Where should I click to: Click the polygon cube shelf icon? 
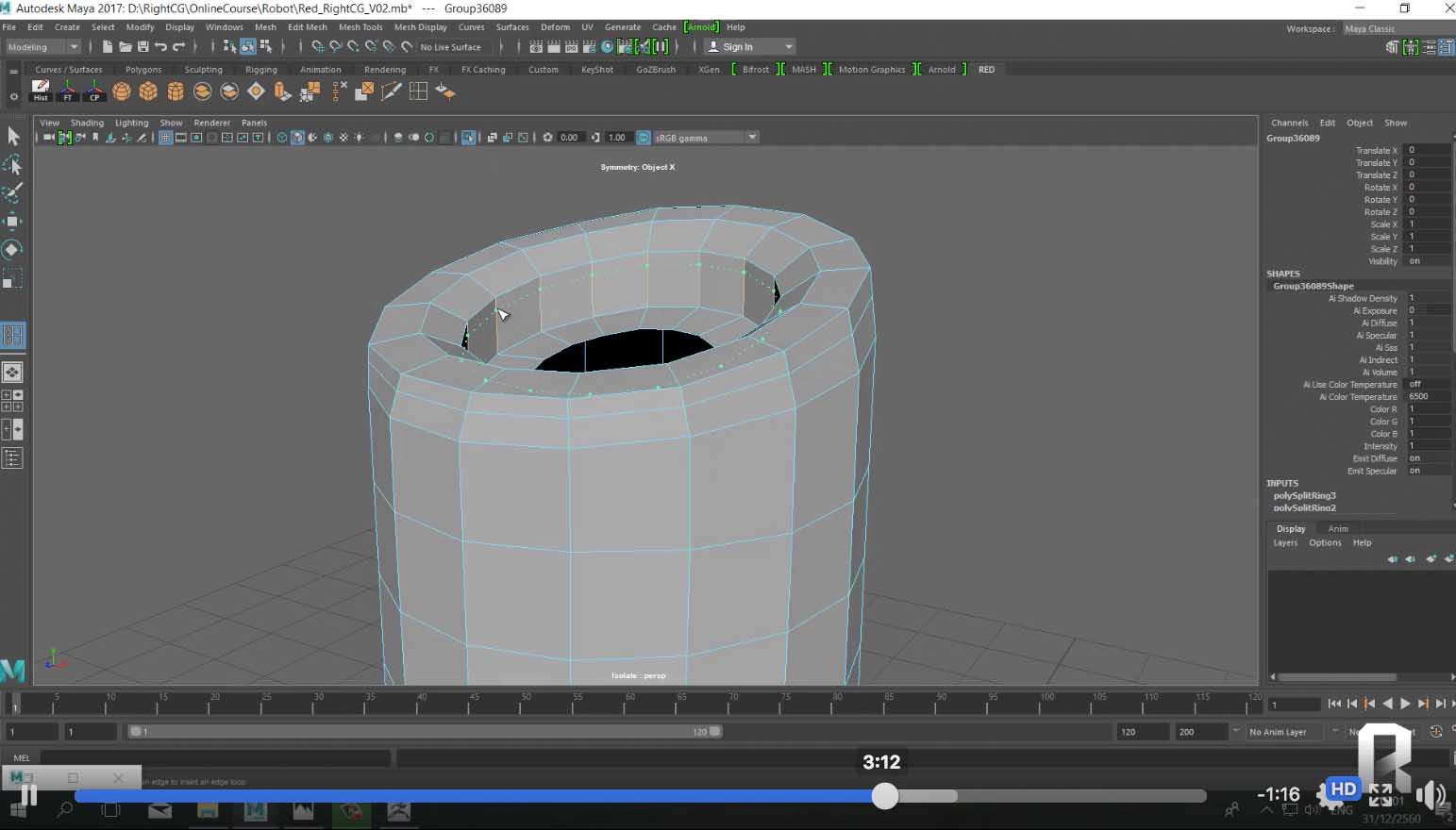pos(148,91)
